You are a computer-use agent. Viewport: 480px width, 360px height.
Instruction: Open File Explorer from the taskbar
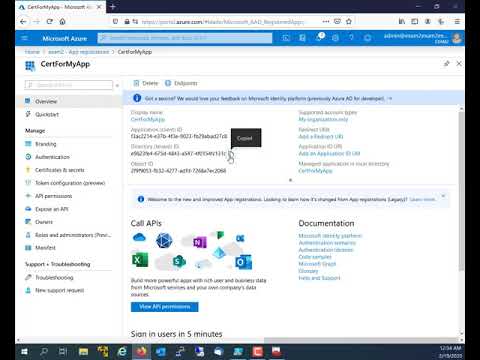tap(84, 352)
